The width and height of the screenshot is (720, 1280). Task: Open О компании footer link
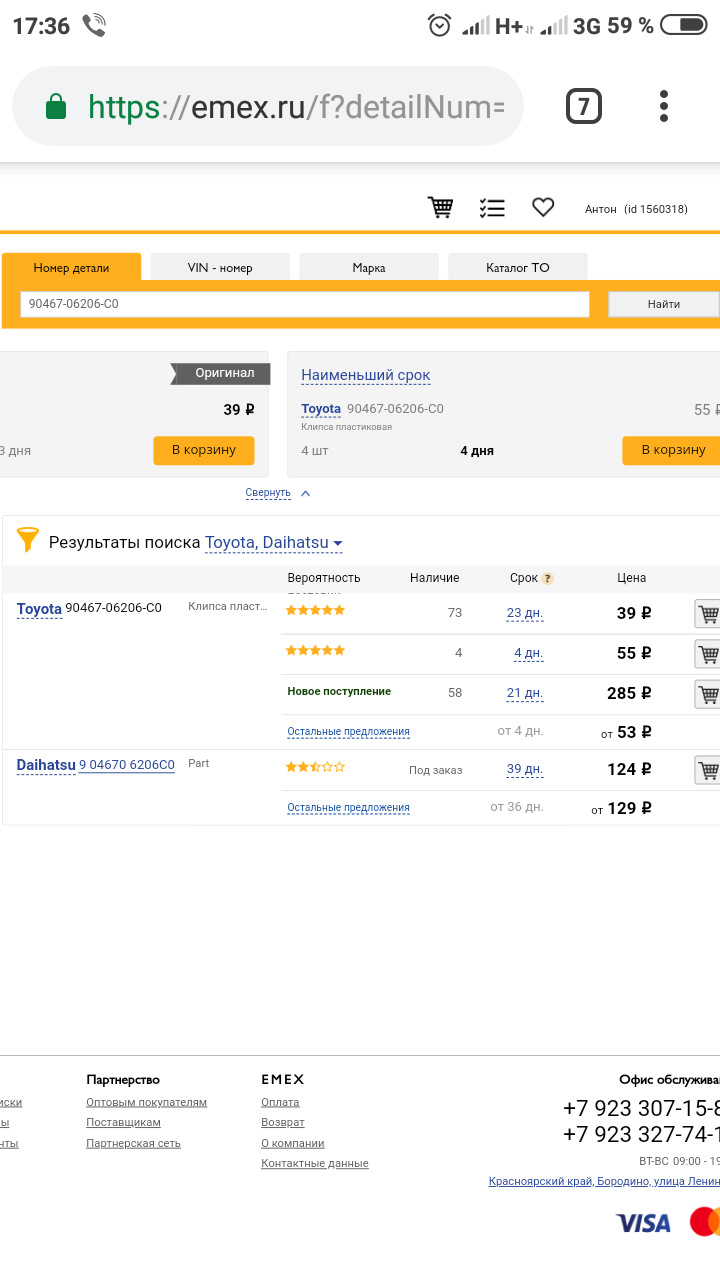pyautogui.click(x=293, y=1143)
